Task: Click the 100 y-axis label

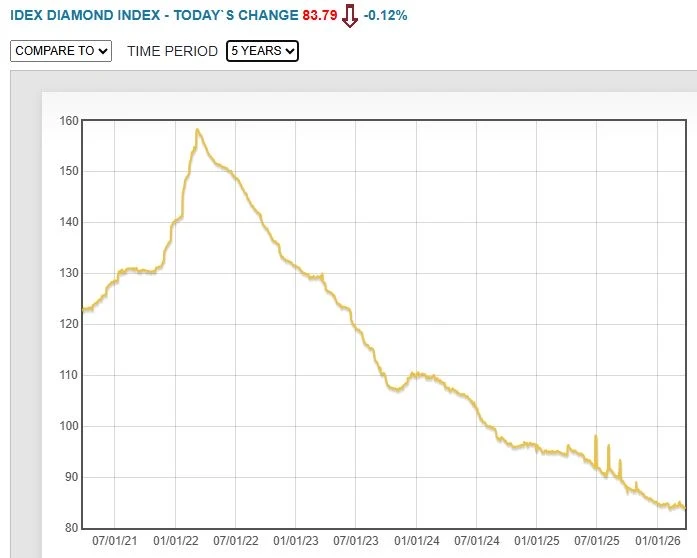Action: click(x=69, y=426)
